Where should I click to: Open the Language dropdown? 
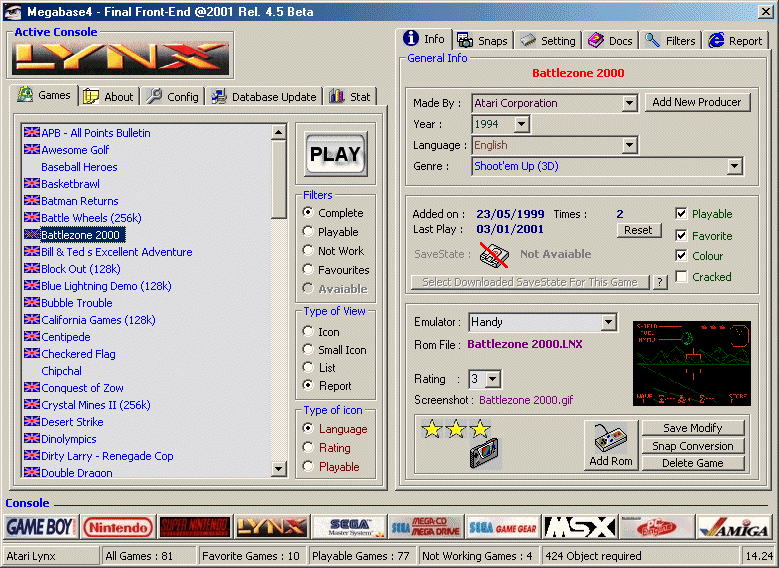(629, 145)
